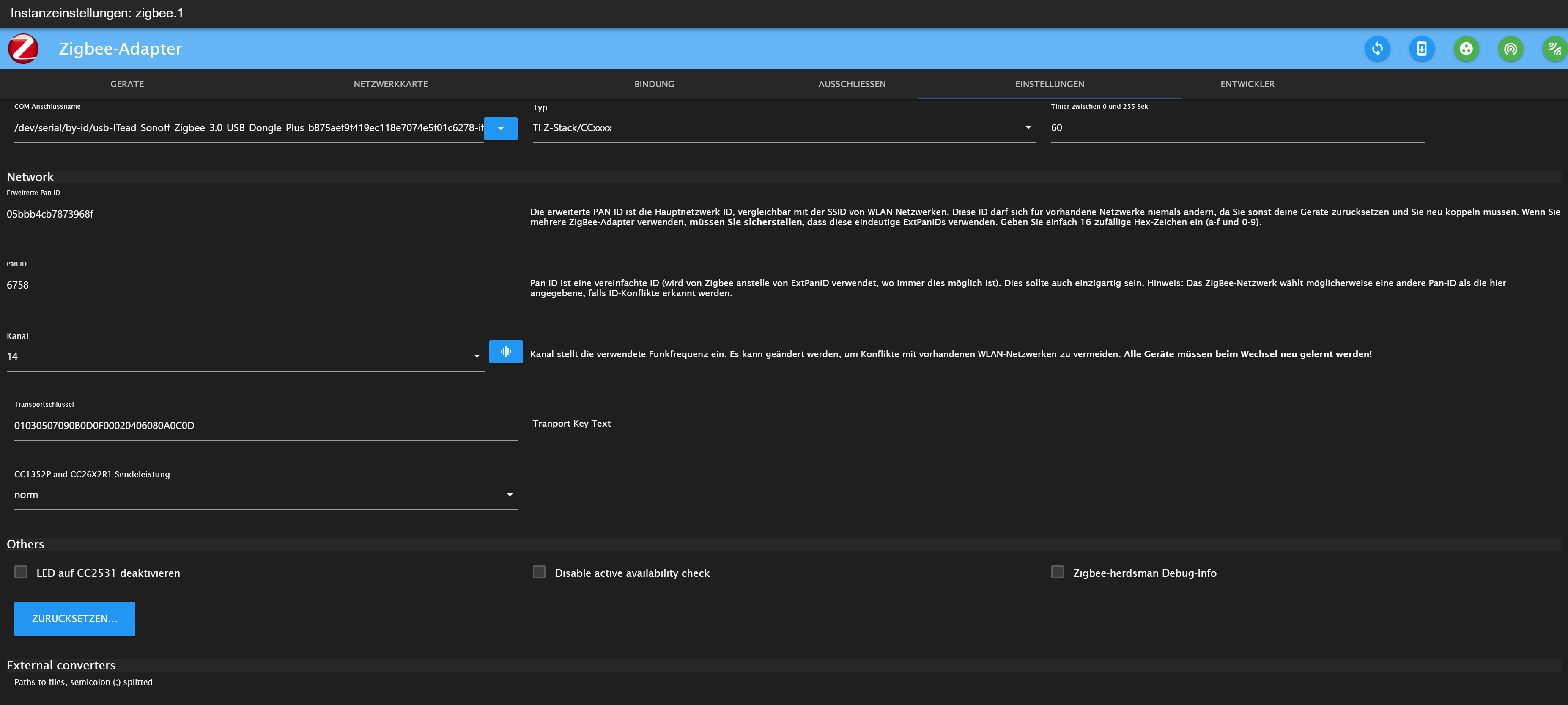Toggle Zigbee-herdsman Debug-Info checkbox
Image resolution: width=1568 pixels, height=705 pixels.
tap(1057, 572)
